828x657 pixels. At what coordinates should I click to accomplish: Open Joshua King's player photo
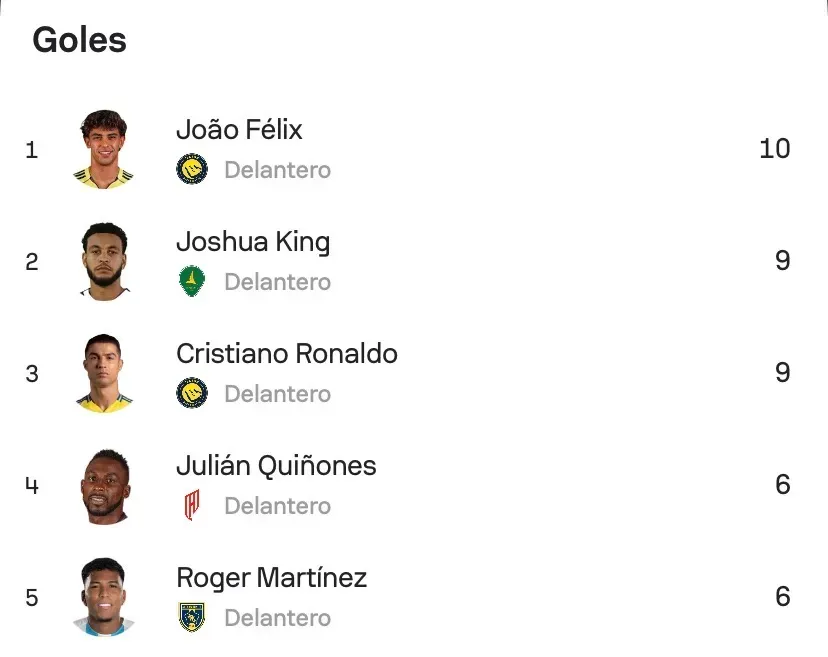pyautogui.click(x=103, y=261)
